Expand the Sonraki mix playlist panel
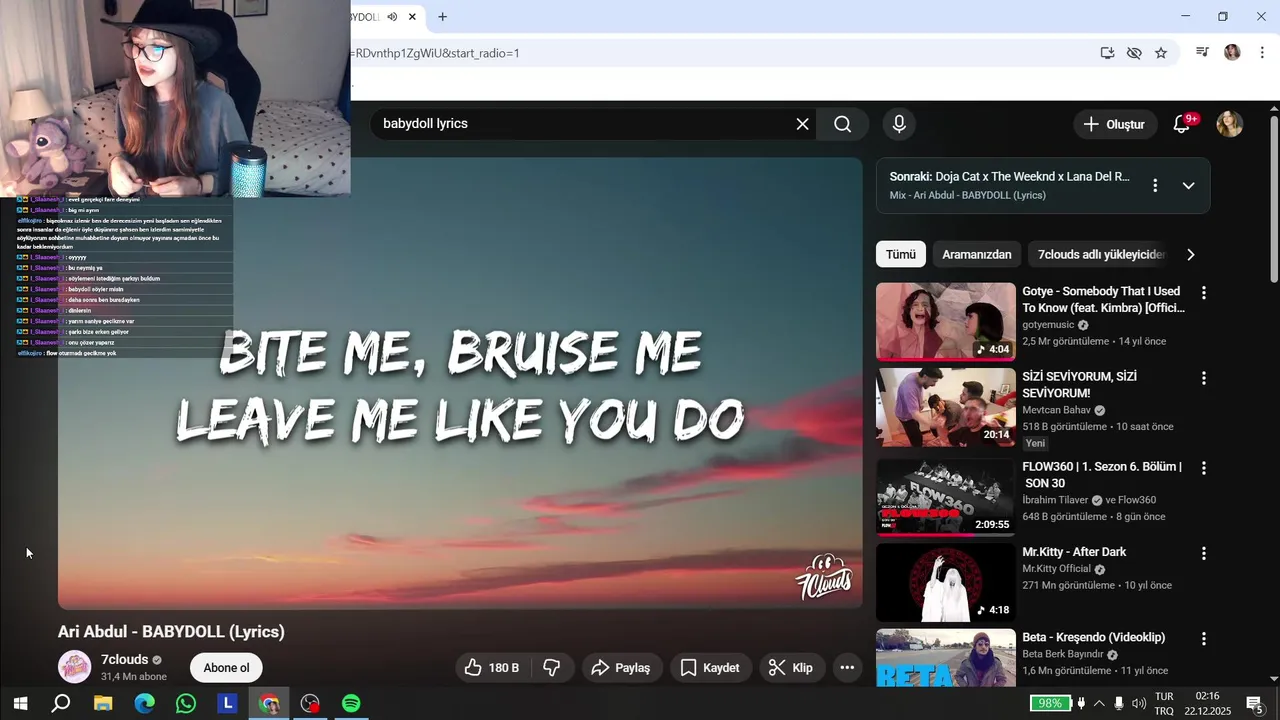 (x=1188, y=185)
